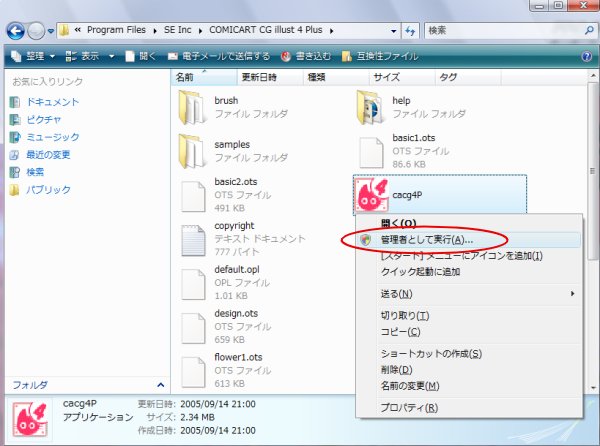Click the 開く toolbar button

click(141, 57)
